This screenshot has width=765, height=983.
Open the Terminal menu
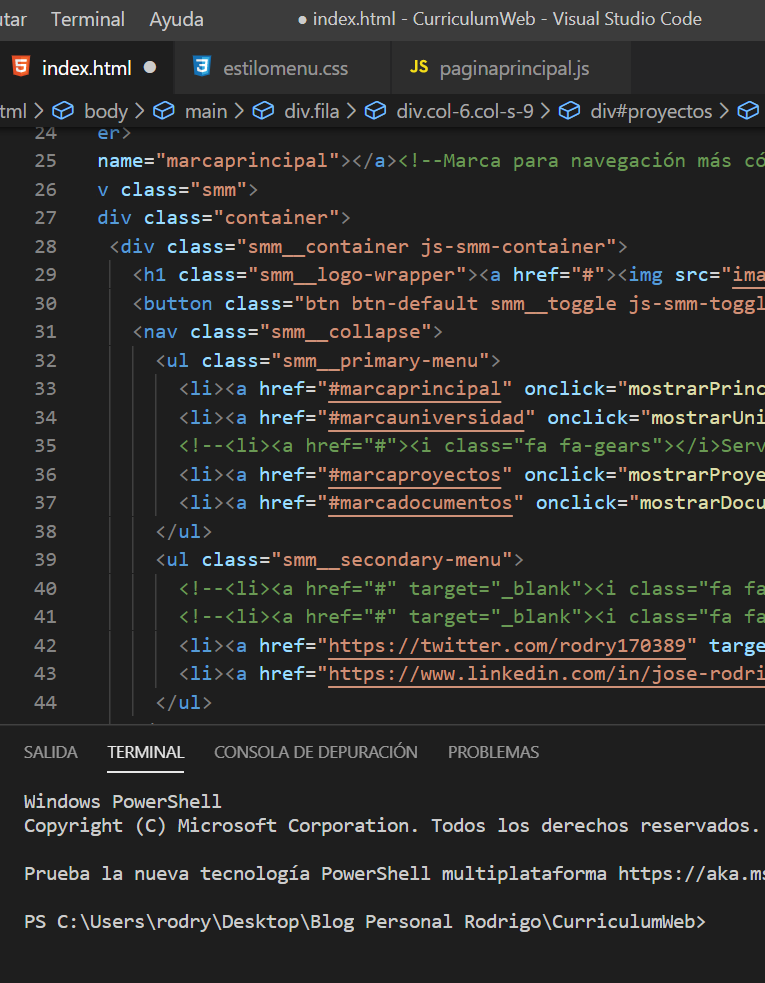point(88,19)
